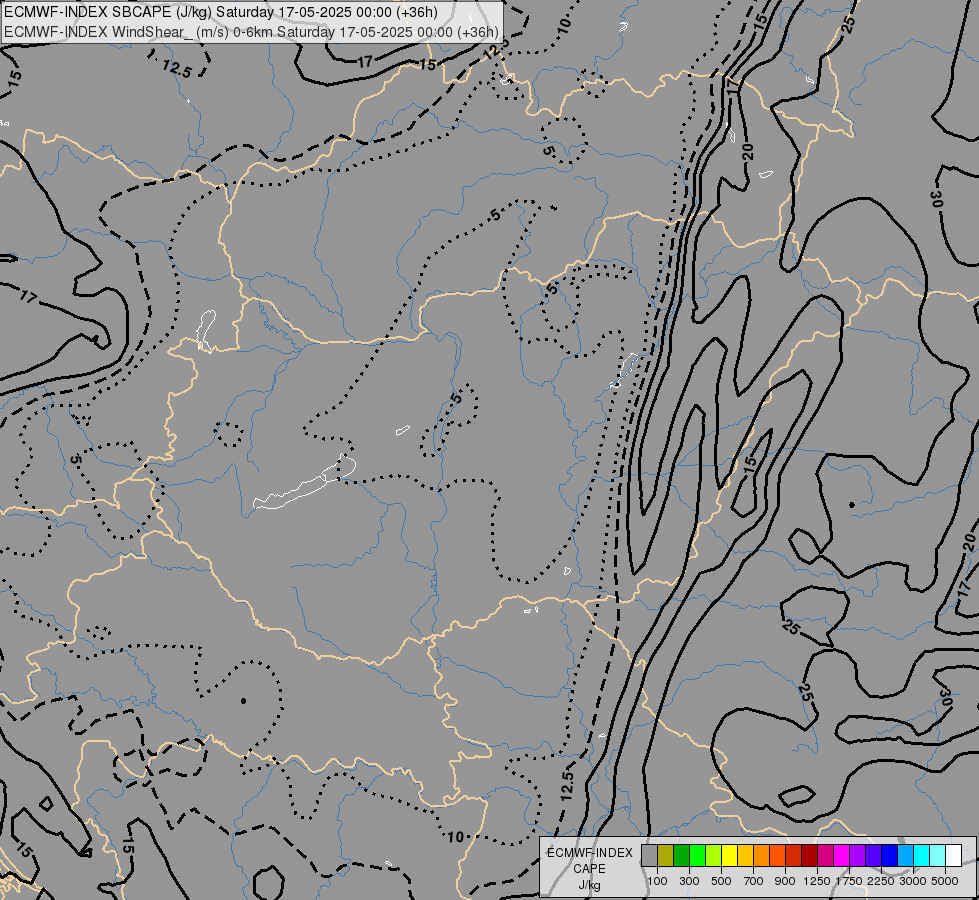Select the bright magenta legend swatch
This screenshot has height=900, width=979.
coord(842,855)
